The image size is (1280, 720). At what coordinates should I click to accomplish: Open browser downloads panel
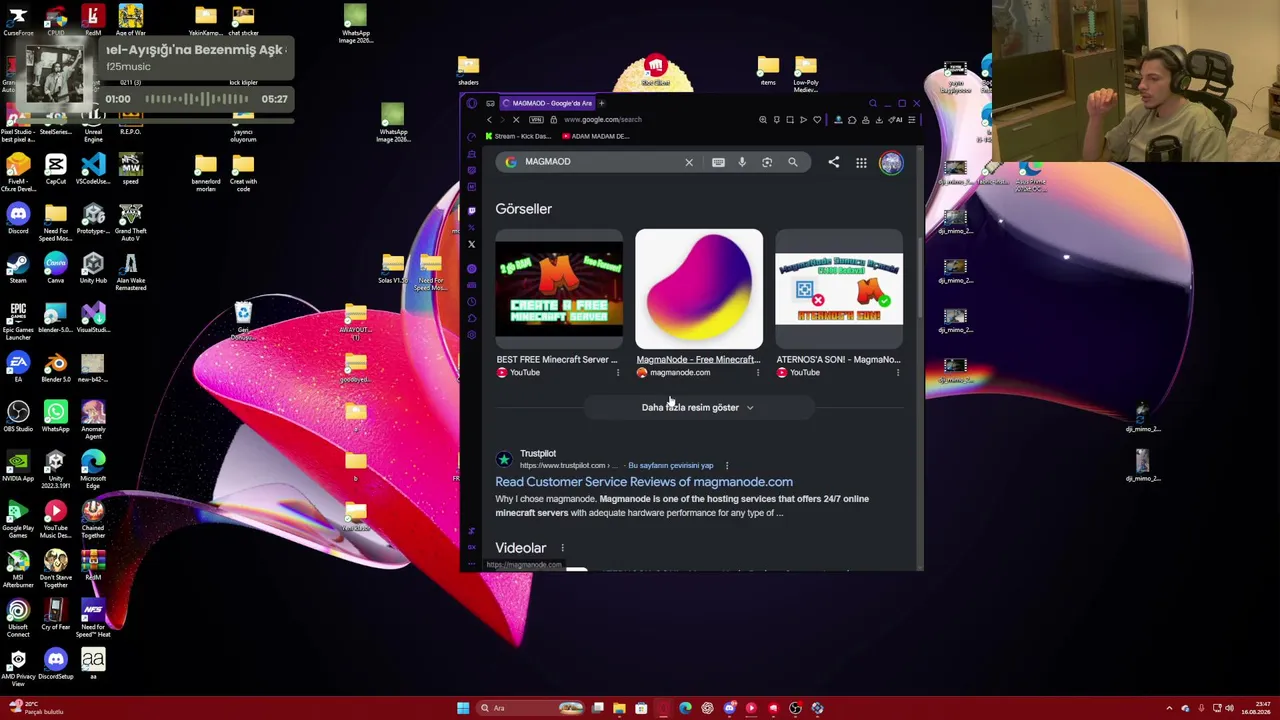point(879,120)
